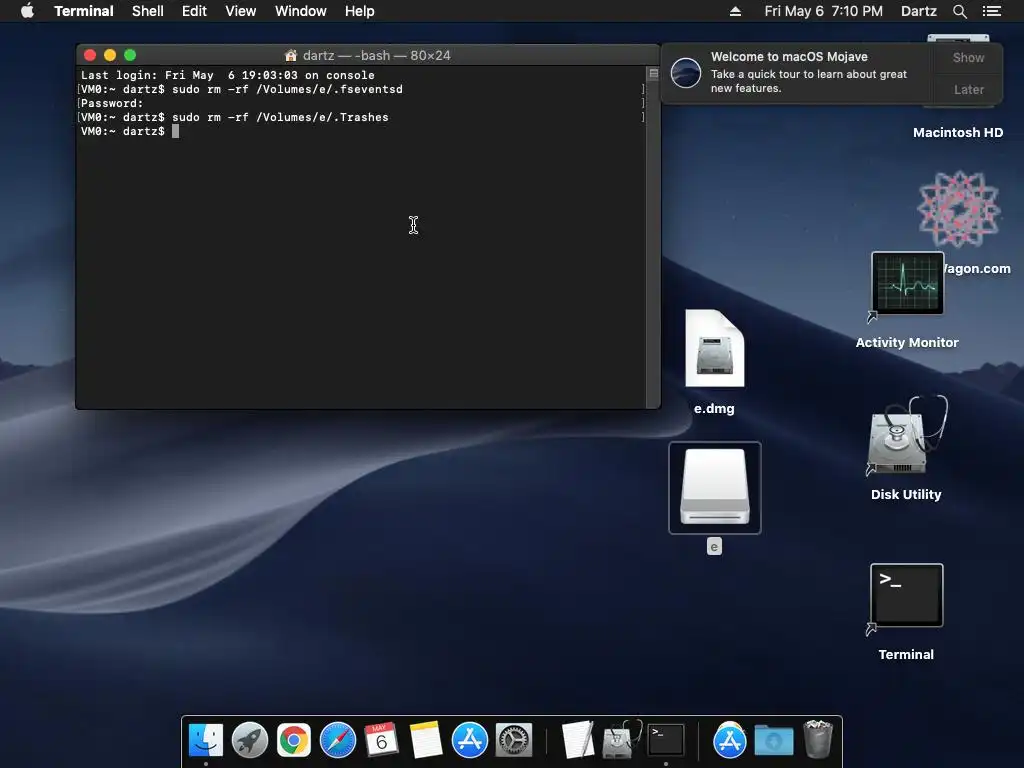
Task: Click the Welcome to macOS Mojave notification
Action: [x=798, y=72]
